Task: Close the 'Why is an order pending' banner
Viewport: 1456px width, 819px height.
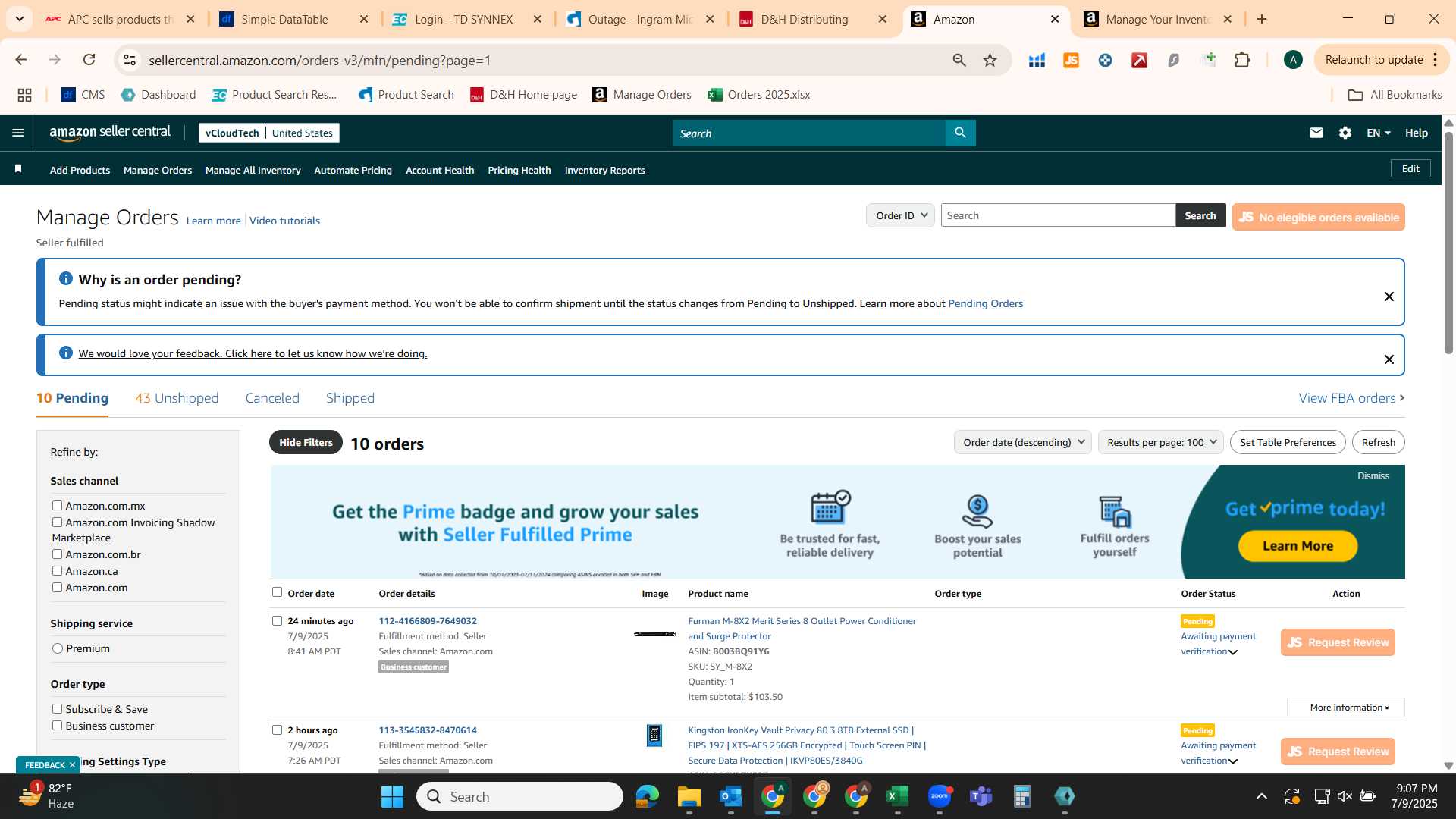Action: click(1389, 297)
